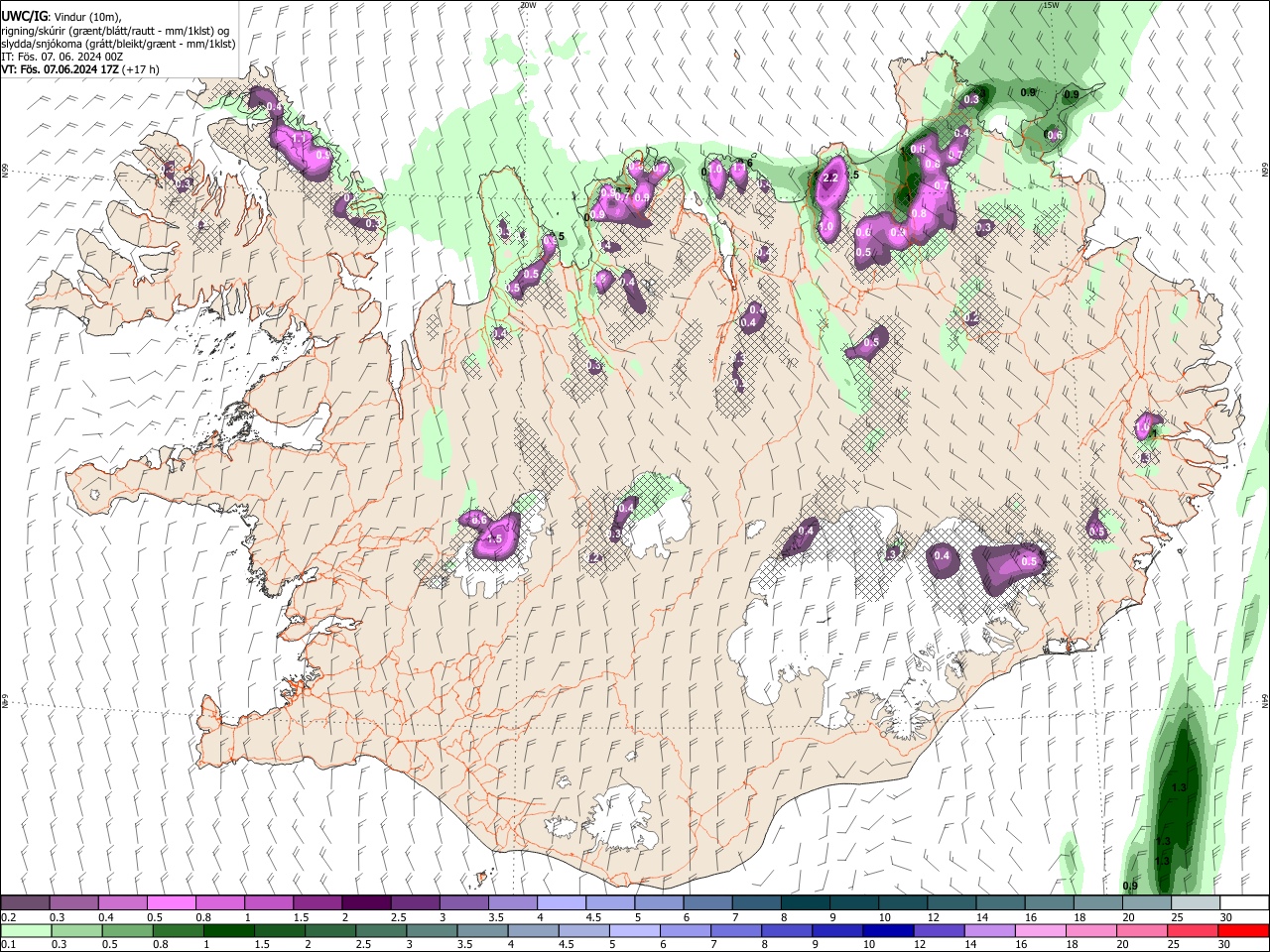1270x952 pixels.
Task: Click the snow scale dark mauve swatch above 0.2
Action: (25, 902)
